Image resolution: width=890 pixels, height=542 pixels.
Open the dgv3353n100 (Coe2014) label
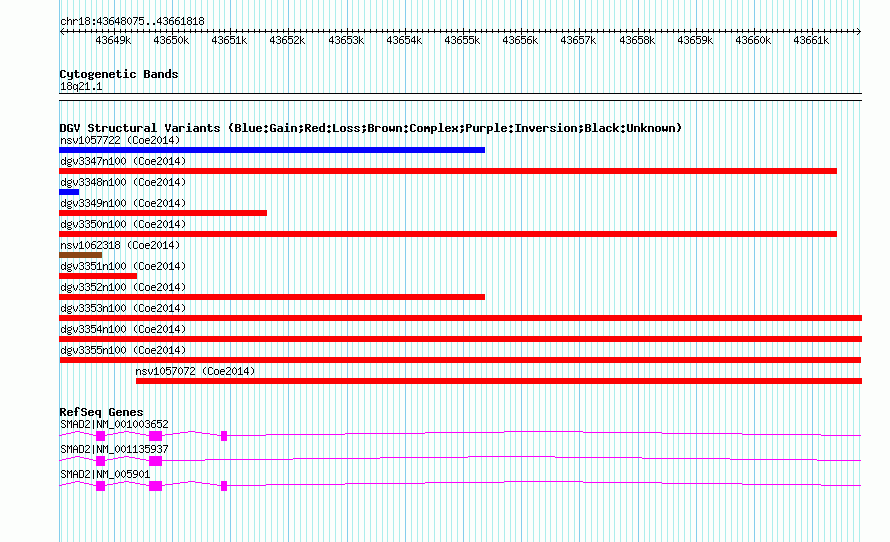point(123,308)
